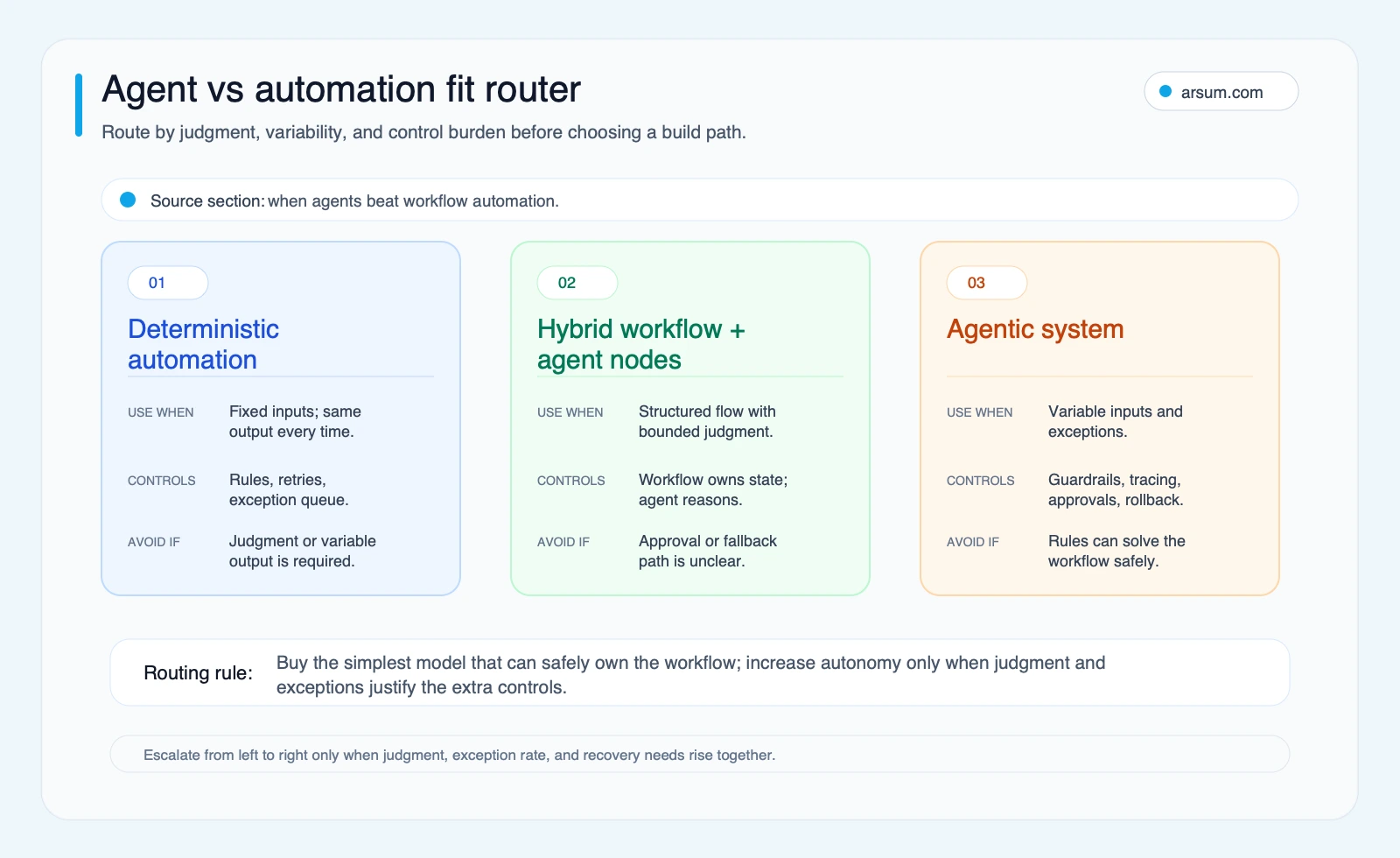This screenshot has width=1400, height=858.
Task: Click the arsum.com badge
Action: [x=1221, y=91]
